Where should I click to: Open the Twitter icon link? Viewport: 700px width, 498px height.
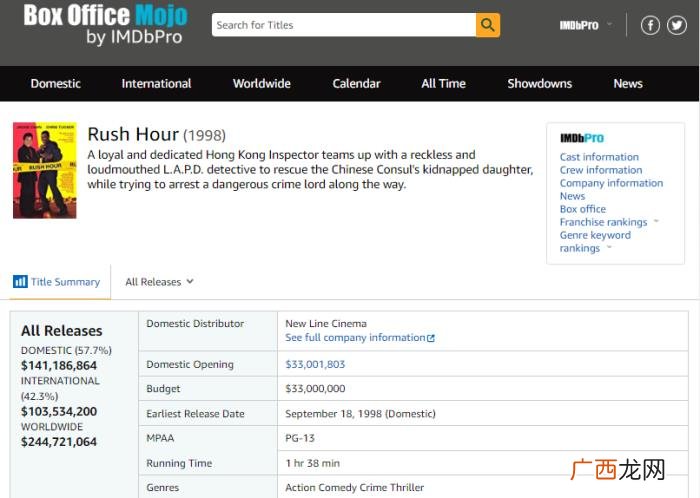coord(677,25)
